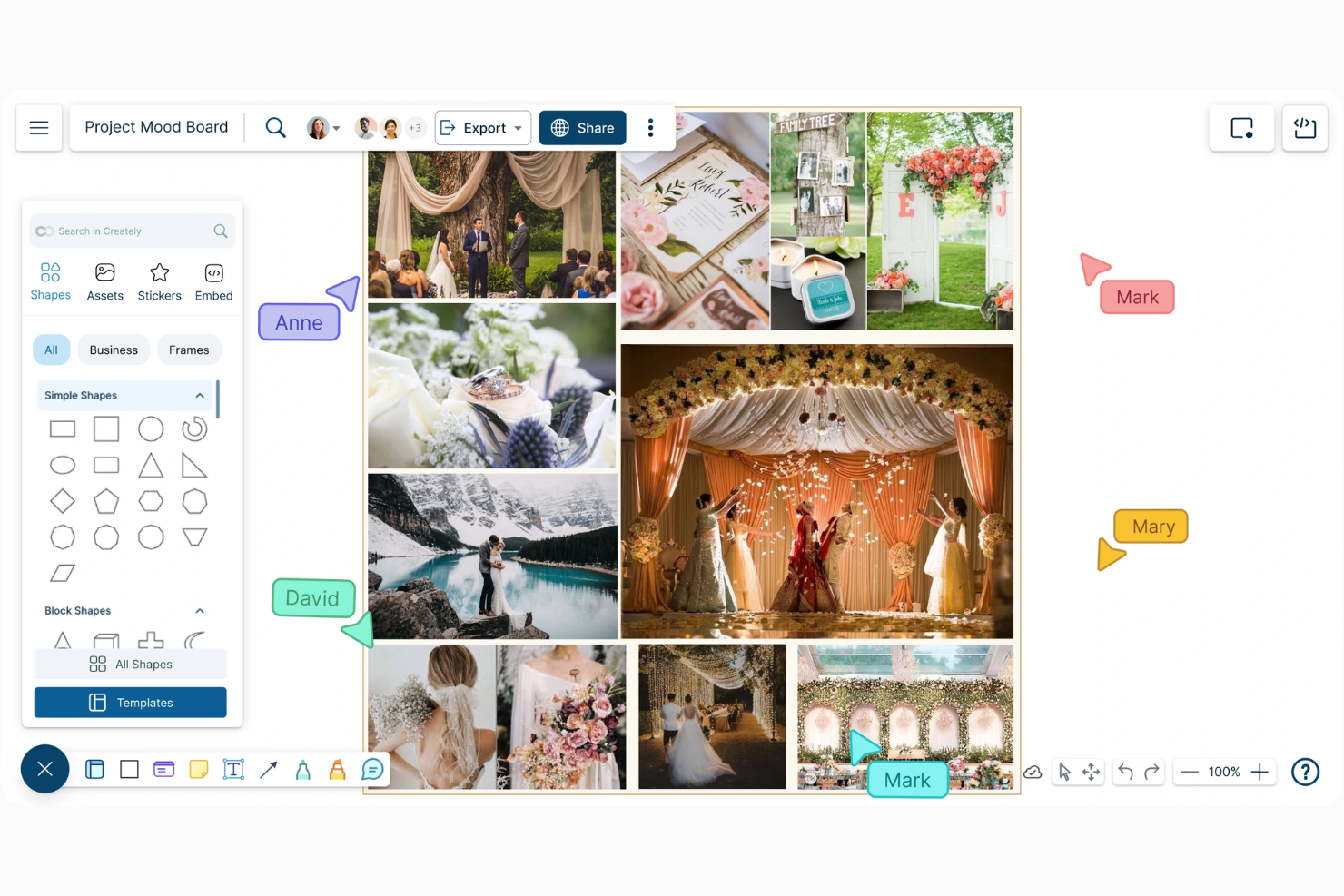The width and height of the screenshot is (1344, 896).
Task: Select the card tool in the bottom toolbar
Action: (163, 770)
